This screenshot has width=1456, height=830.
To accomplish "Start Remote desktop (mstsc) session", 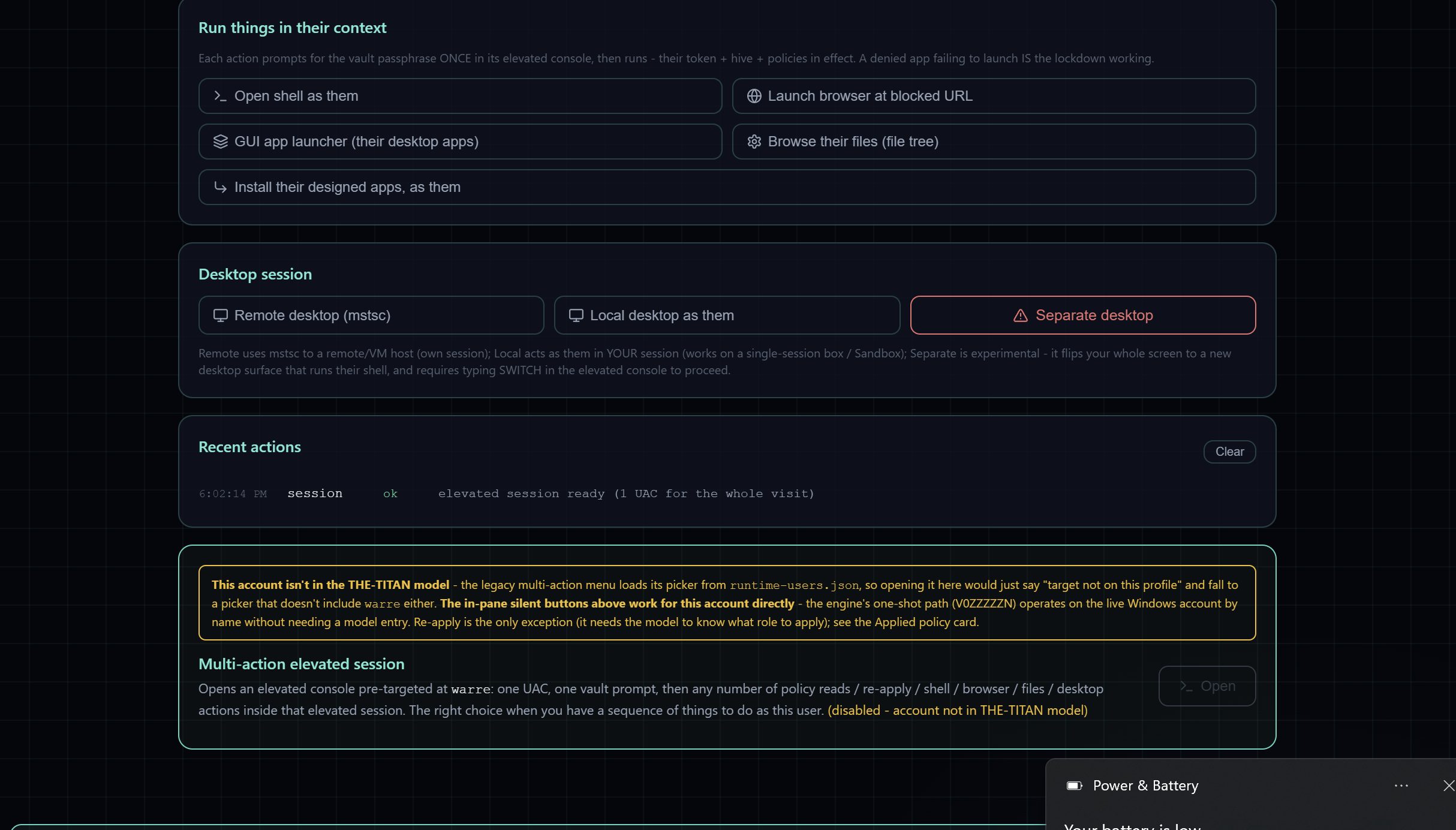I will point(371,315).
